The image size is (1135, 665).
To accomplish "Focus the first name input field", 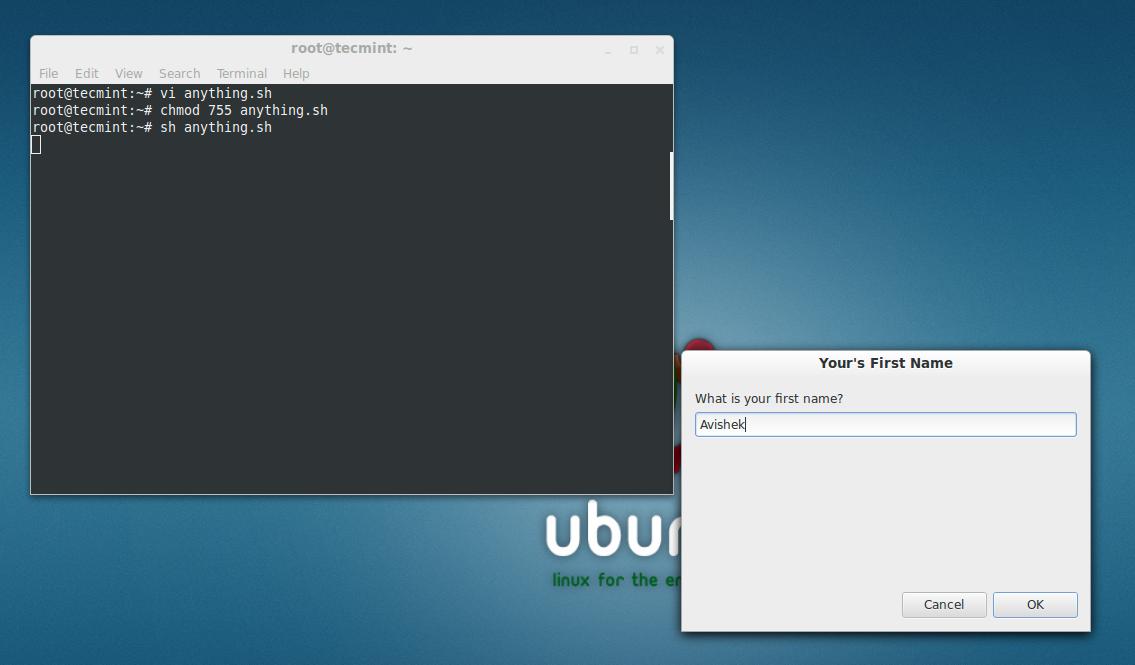I will [x=885, y=424].
